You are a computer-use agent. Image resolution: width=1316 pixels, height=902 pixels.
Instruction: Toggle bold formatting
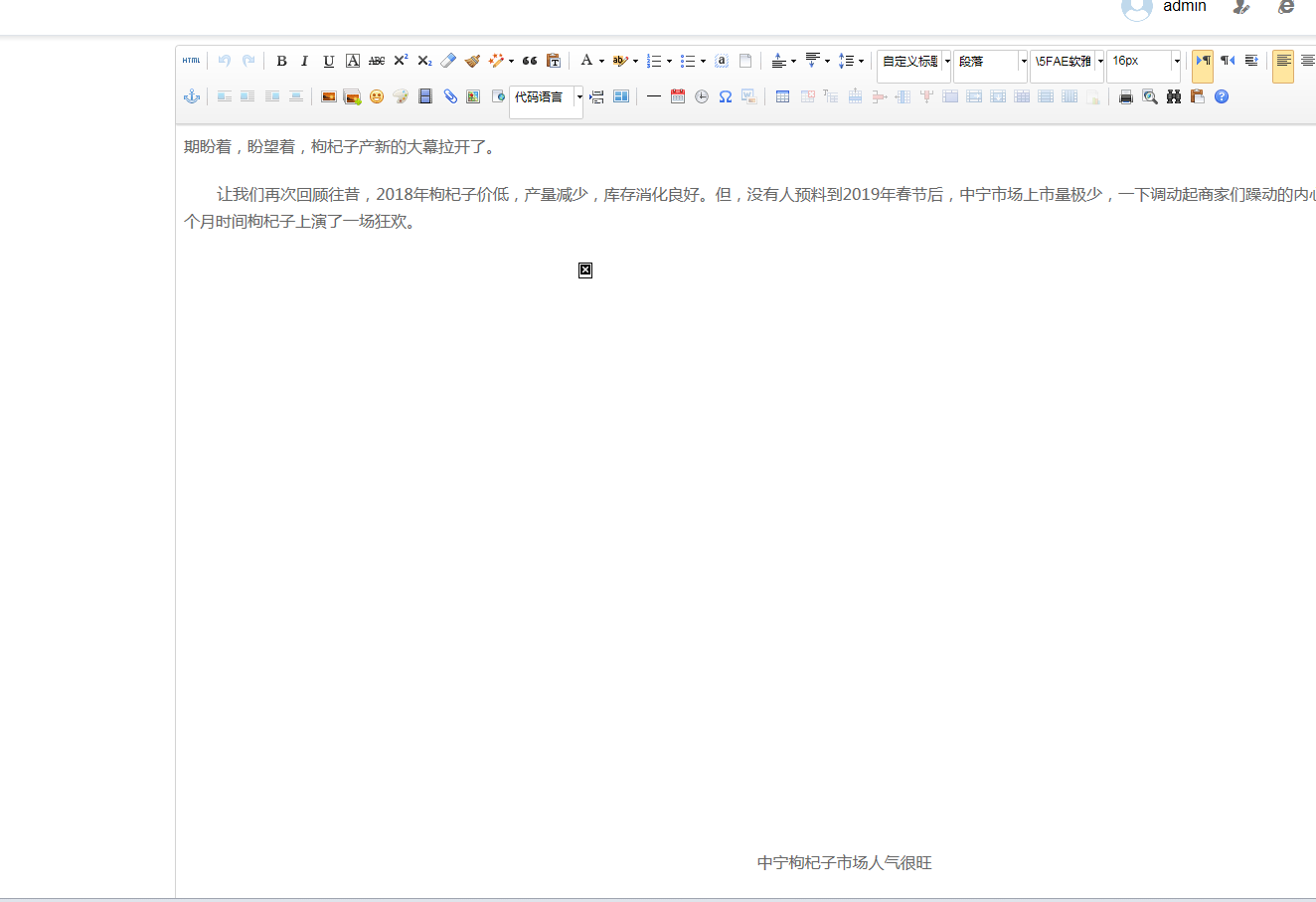pos(281,61)
